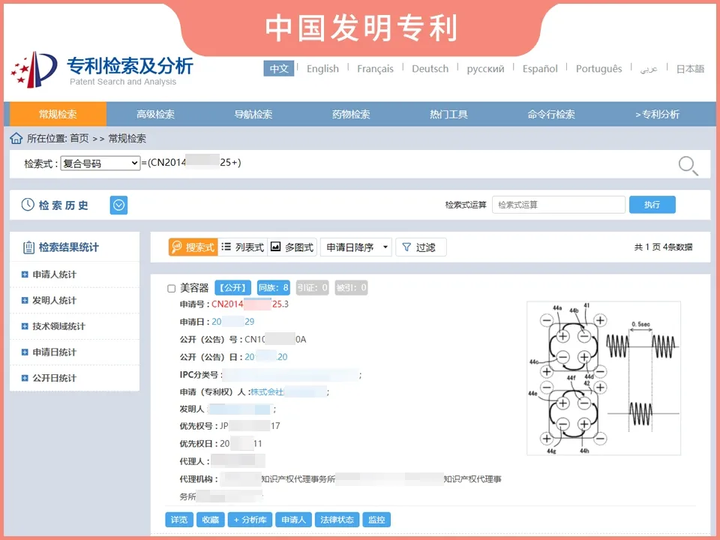Viewport: 720px width, 540px height.
Task: Click the patent drawing thumbnail
Action: tap(604, 380)
